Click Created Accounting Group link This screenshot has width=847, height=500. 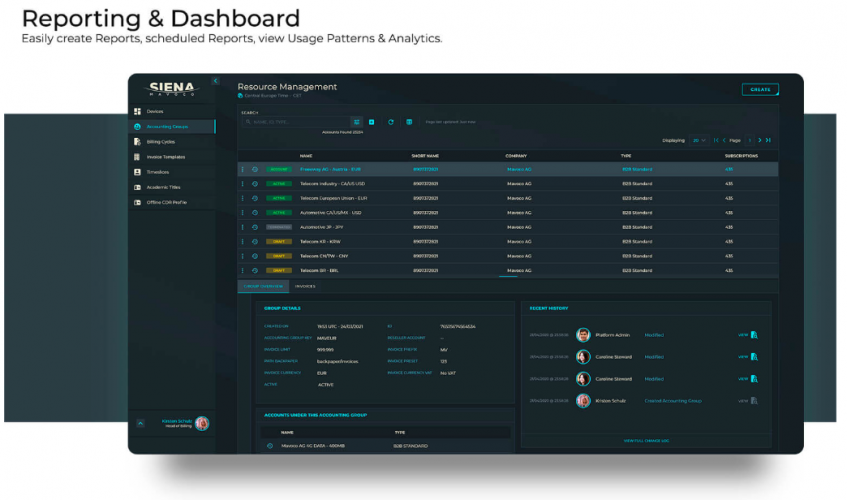coord(673,401)
